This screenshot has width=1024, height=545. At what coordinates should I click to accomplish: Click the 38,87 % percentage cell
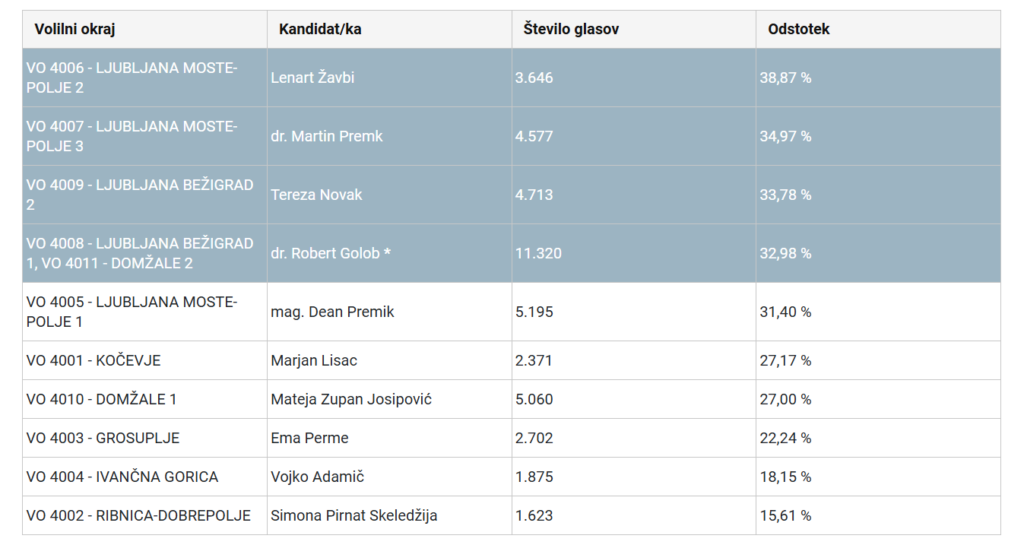coord(785,78)
